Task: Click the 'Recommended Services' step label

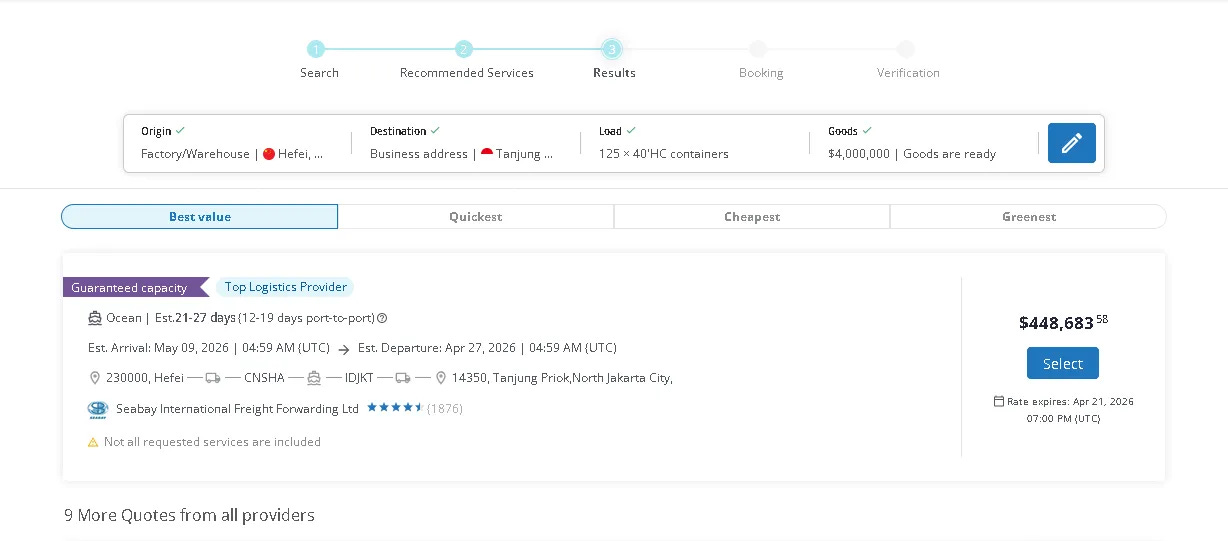Action: click(x=467, y=73)
